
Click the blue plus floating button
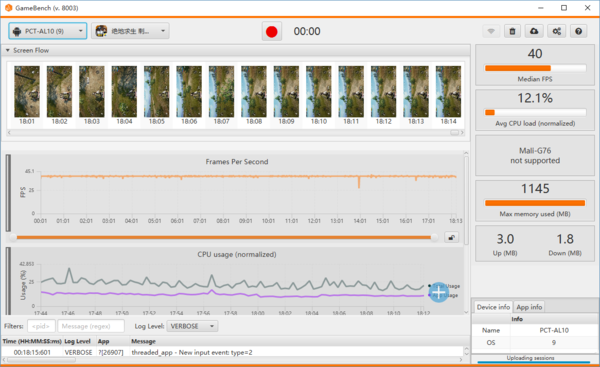coord(439,292)
